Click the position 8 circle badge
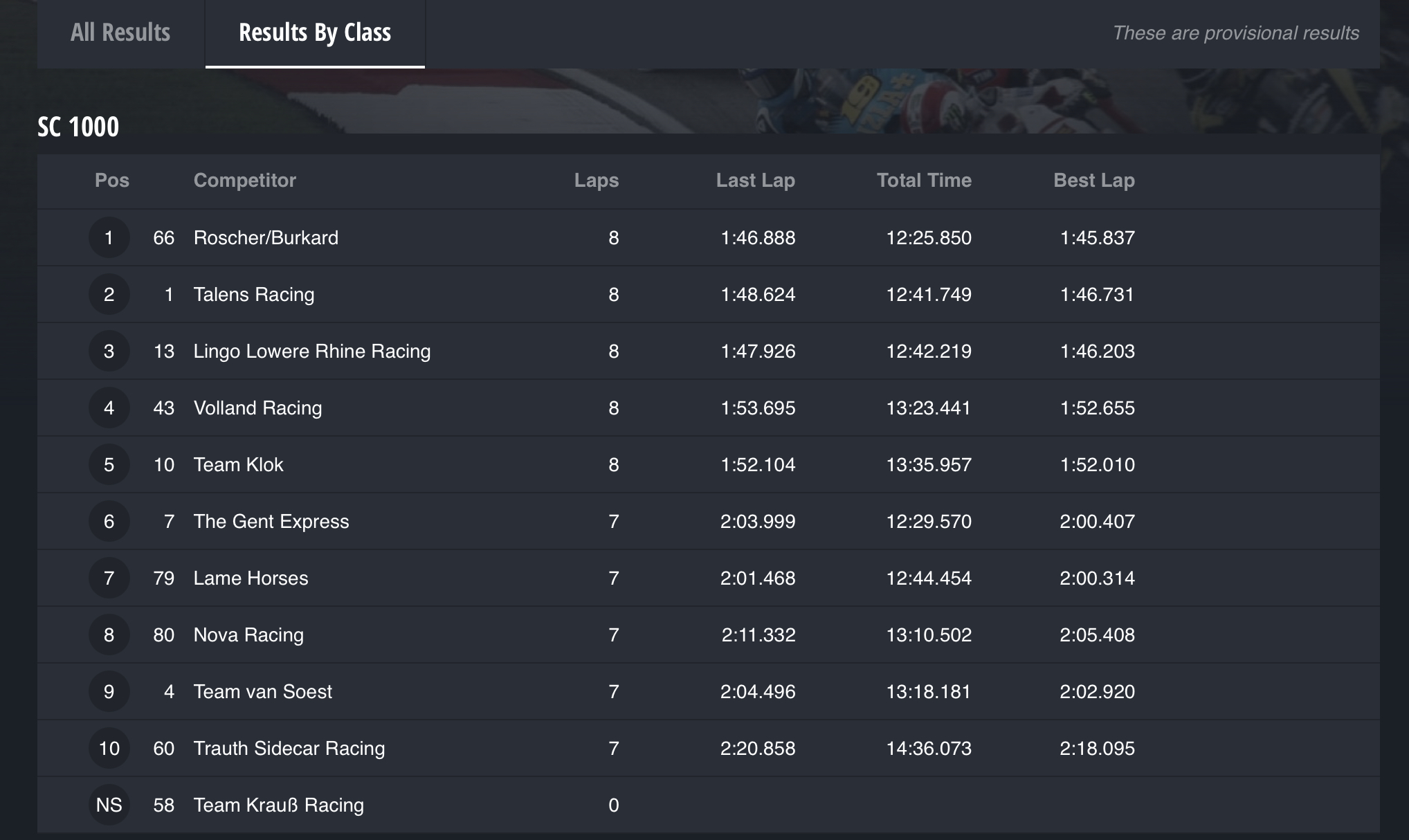The image size is (1409, 840). (x=109, y=635)
